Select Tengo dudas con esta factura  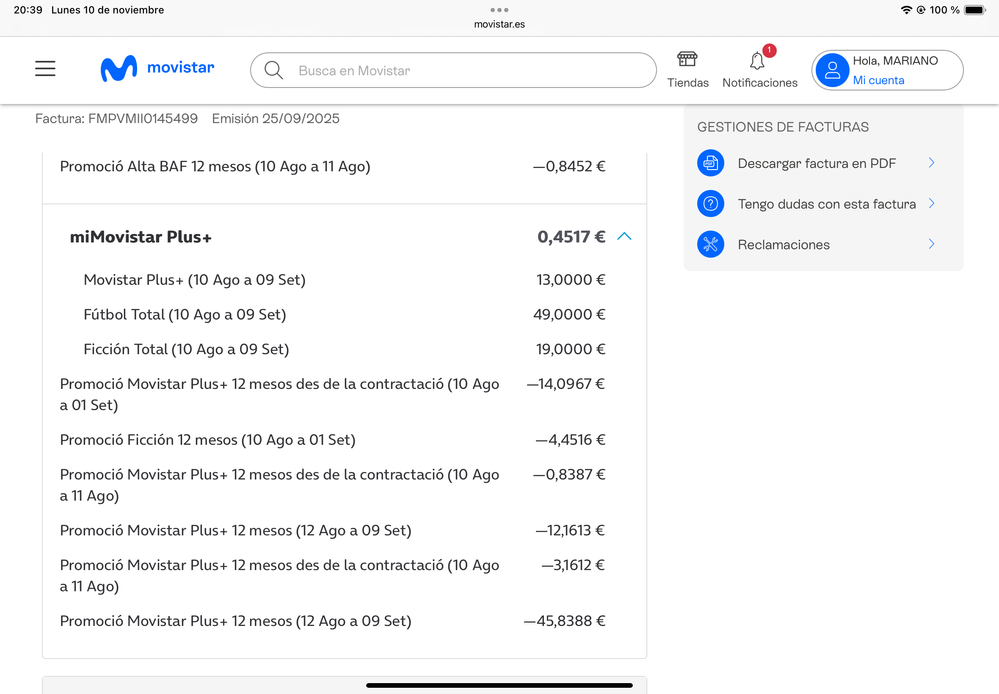click(x=826, y=204)
